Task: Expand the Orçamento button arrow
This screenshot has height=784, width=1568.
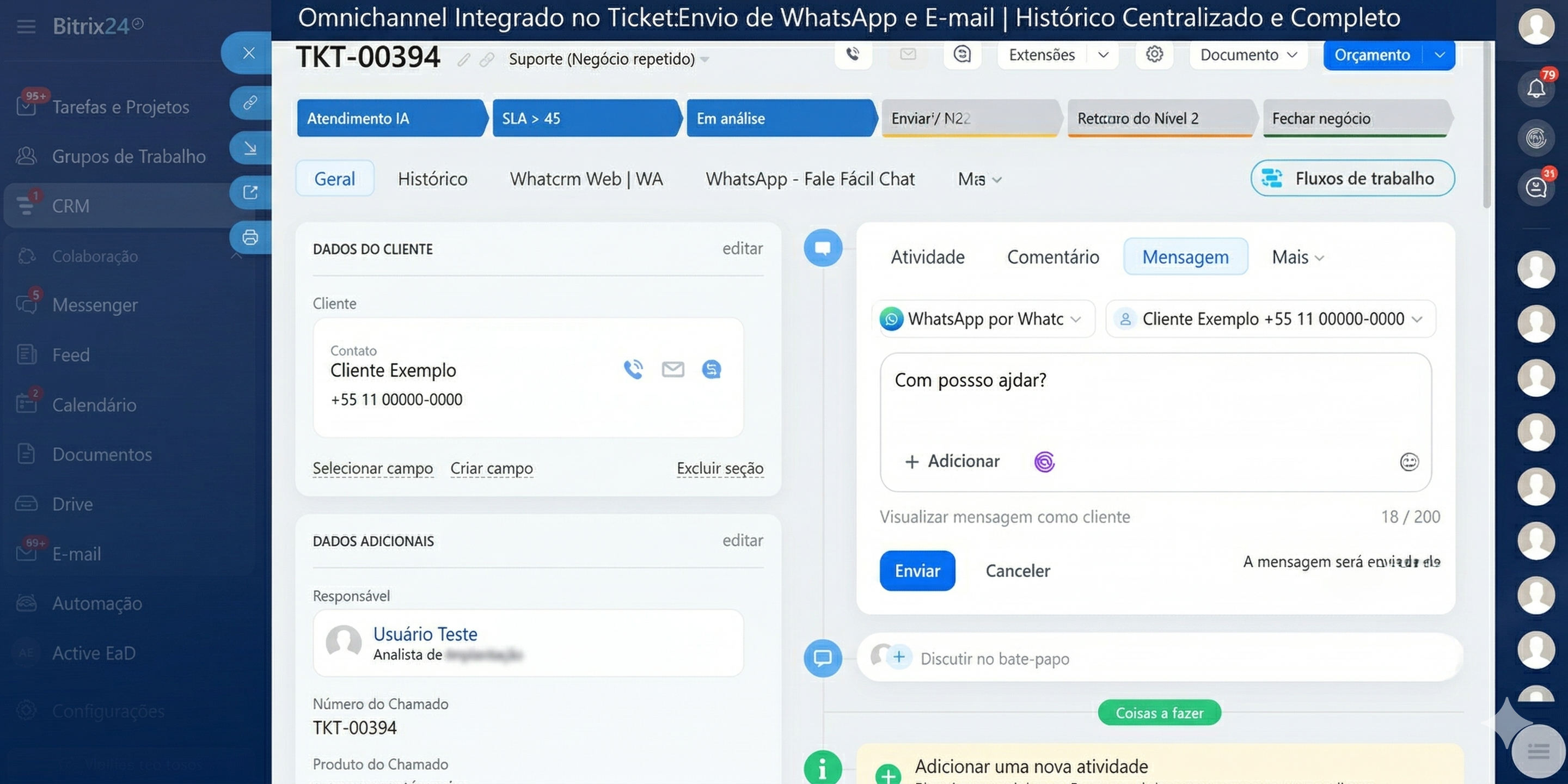Action: 1439,55
